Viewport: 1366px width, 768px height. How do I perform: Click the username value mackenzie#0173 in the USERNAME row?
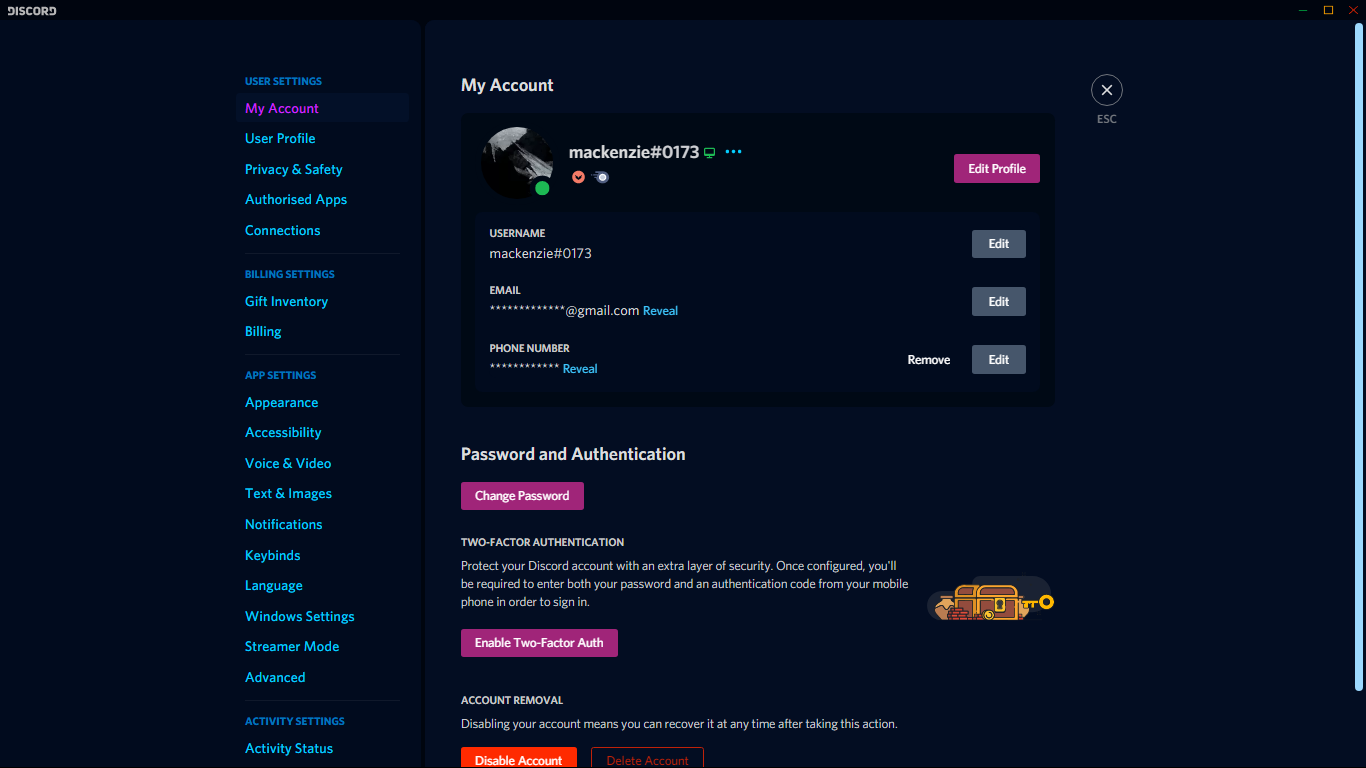[540, 254]
